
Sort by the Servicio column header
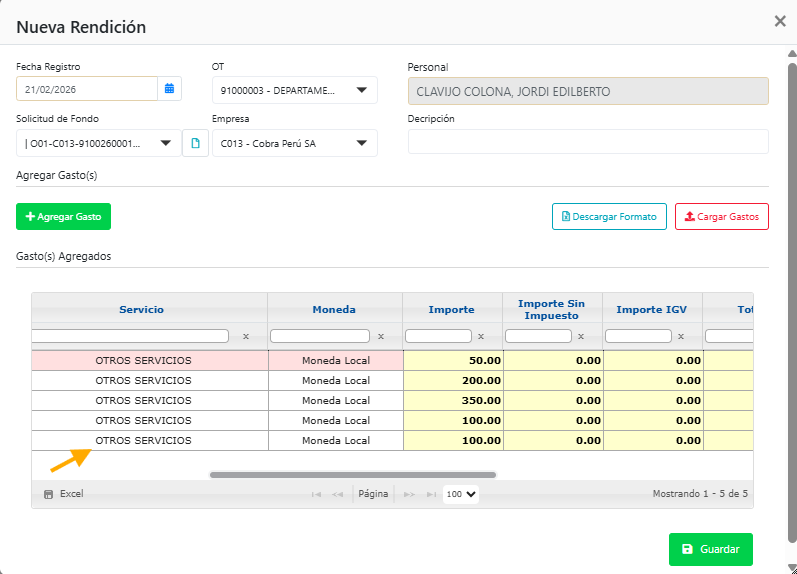pos(141,310)
